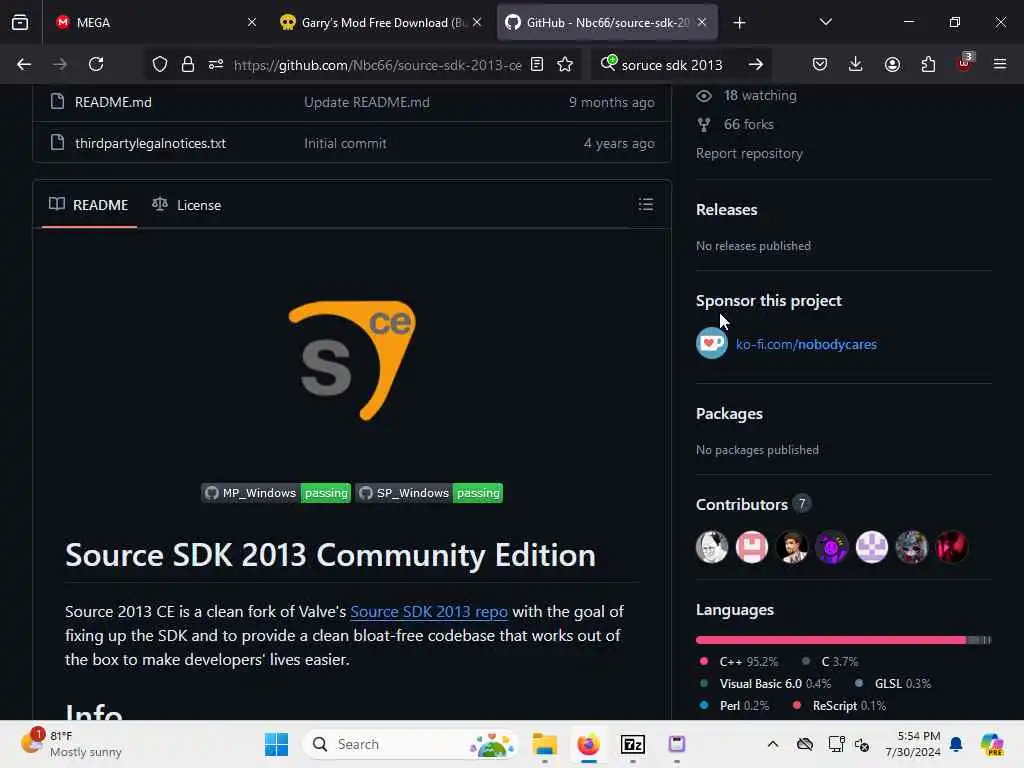Show hidden system tray icons

(x=773, y=744)
